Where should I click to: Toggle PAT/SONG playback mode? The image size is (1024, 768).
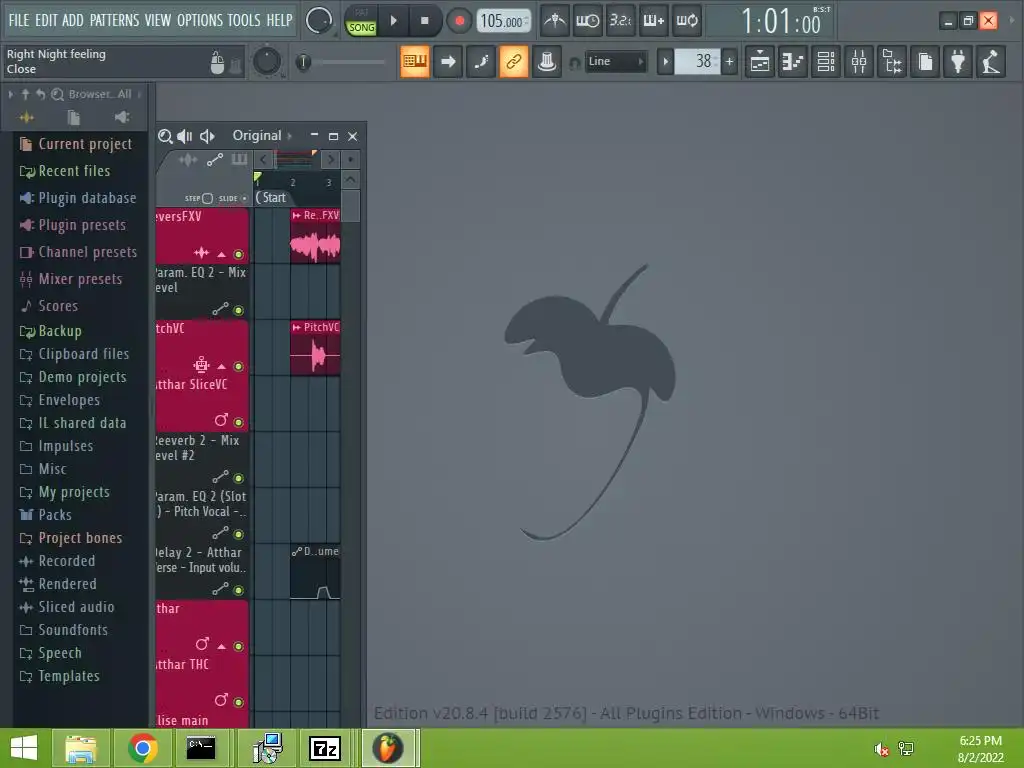click(361, 21)
